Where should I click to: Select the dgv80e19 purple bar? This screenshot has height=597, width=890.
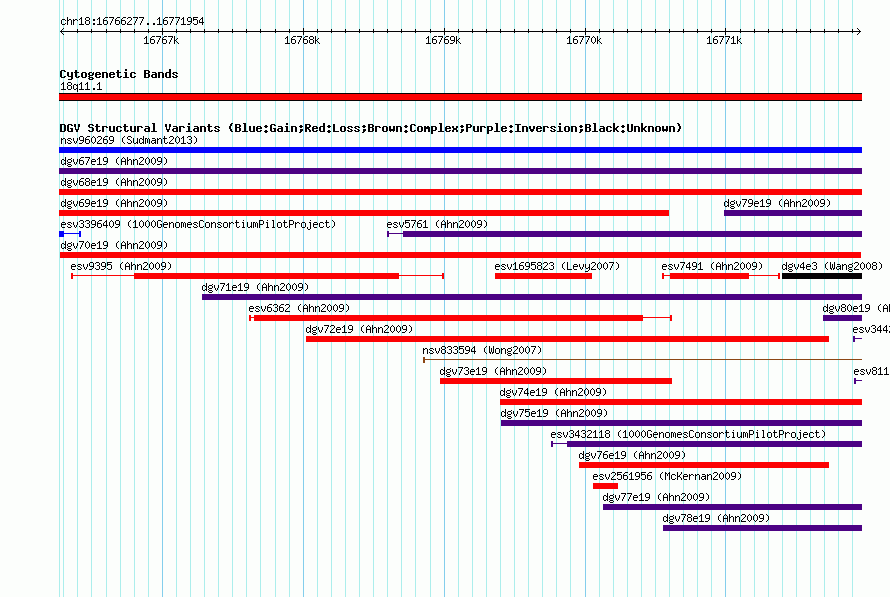(842, 318)
